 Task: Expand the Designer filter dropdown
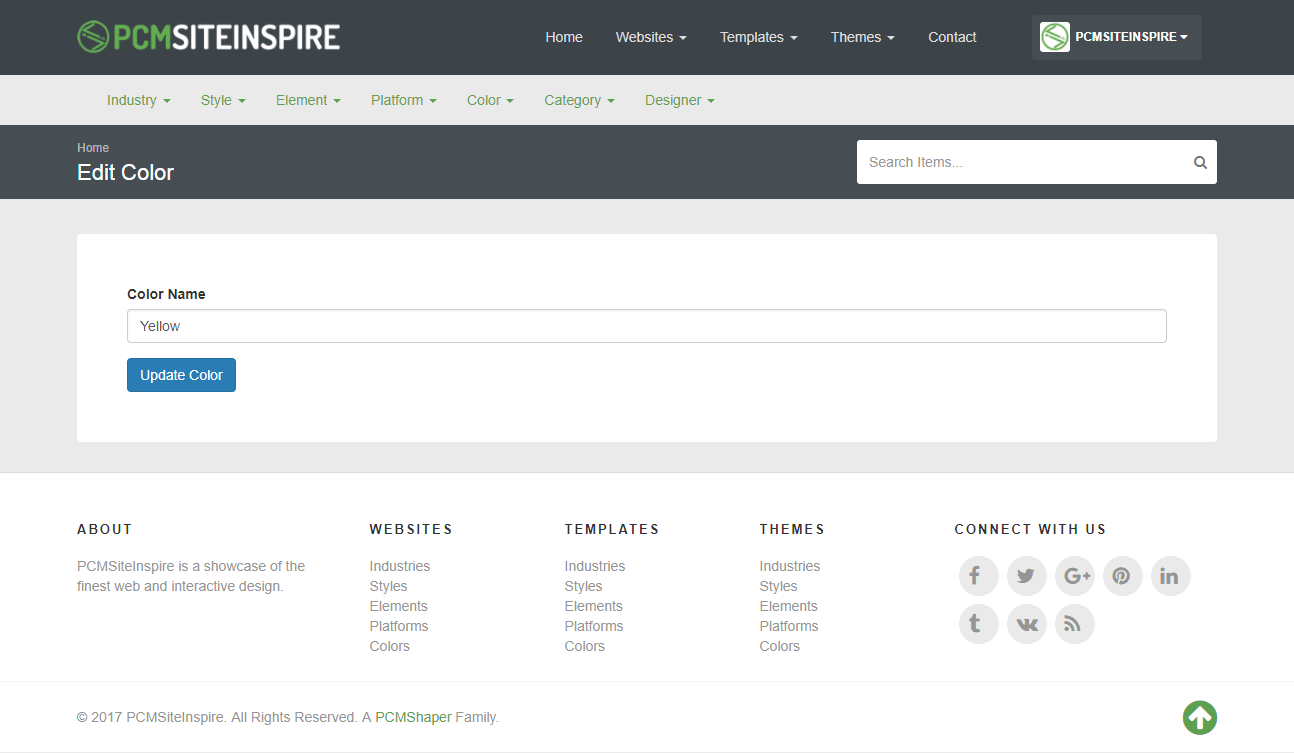680,100
